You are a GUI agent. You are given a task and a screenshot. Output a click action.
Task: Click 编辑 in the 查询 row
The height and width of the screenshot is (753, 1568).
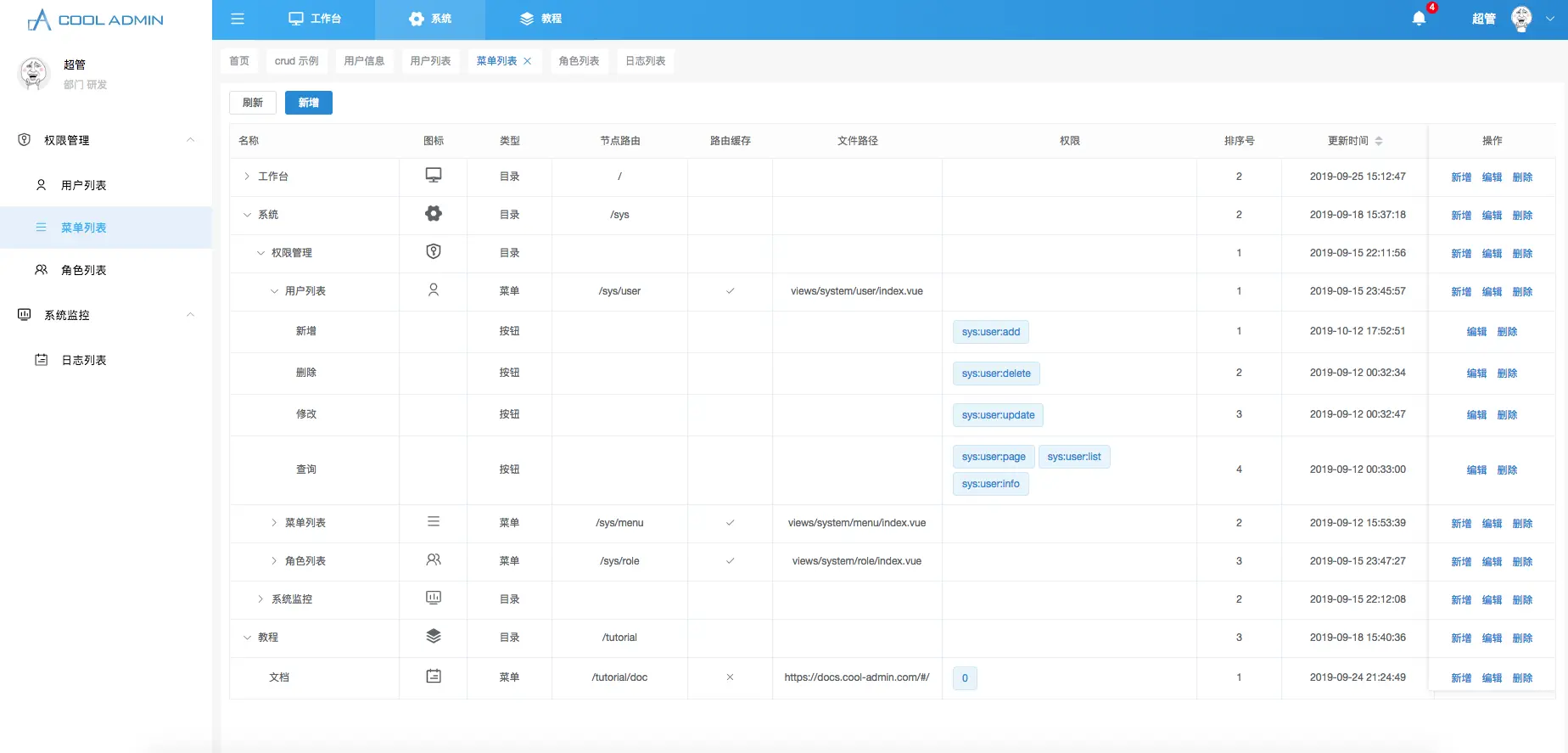(x=1476, y=470)
